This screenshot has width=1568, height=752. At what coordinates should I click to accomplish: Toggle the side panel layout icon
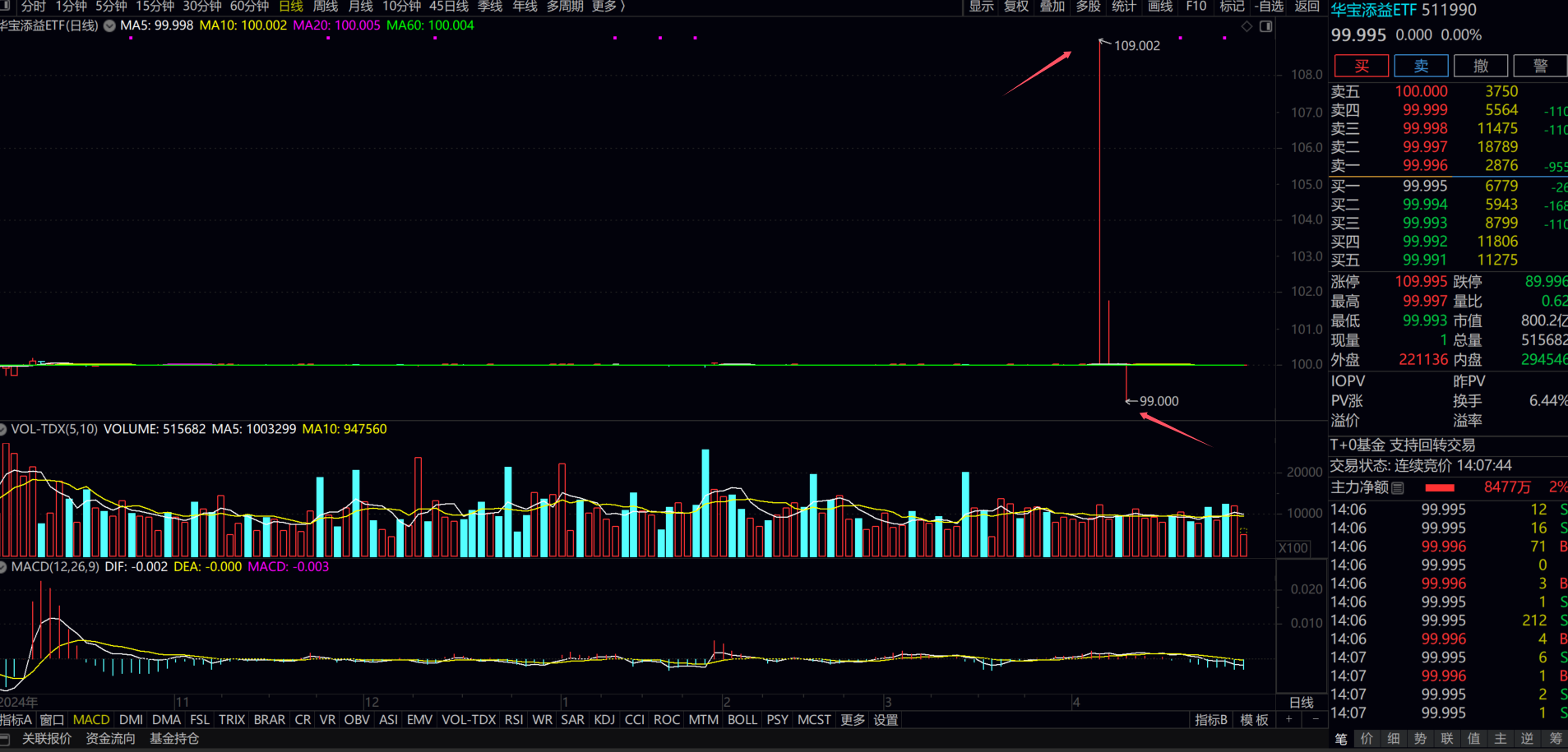(x=1266, y=26)
